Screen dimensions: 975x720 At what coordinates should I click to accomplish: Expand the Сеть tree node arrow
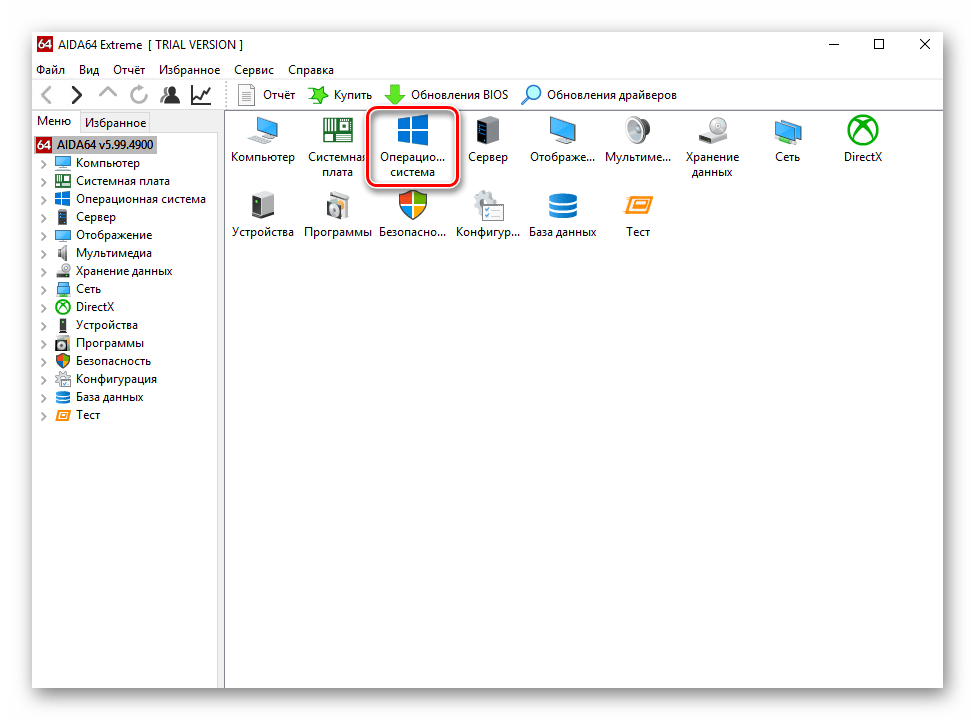click(43, 290)
